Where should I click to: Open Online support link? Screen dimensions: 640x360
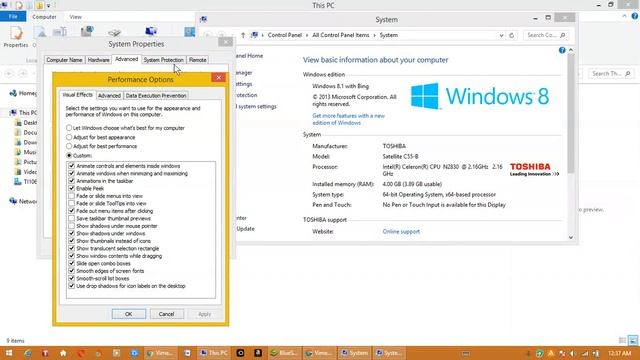(x=401, y=231)
